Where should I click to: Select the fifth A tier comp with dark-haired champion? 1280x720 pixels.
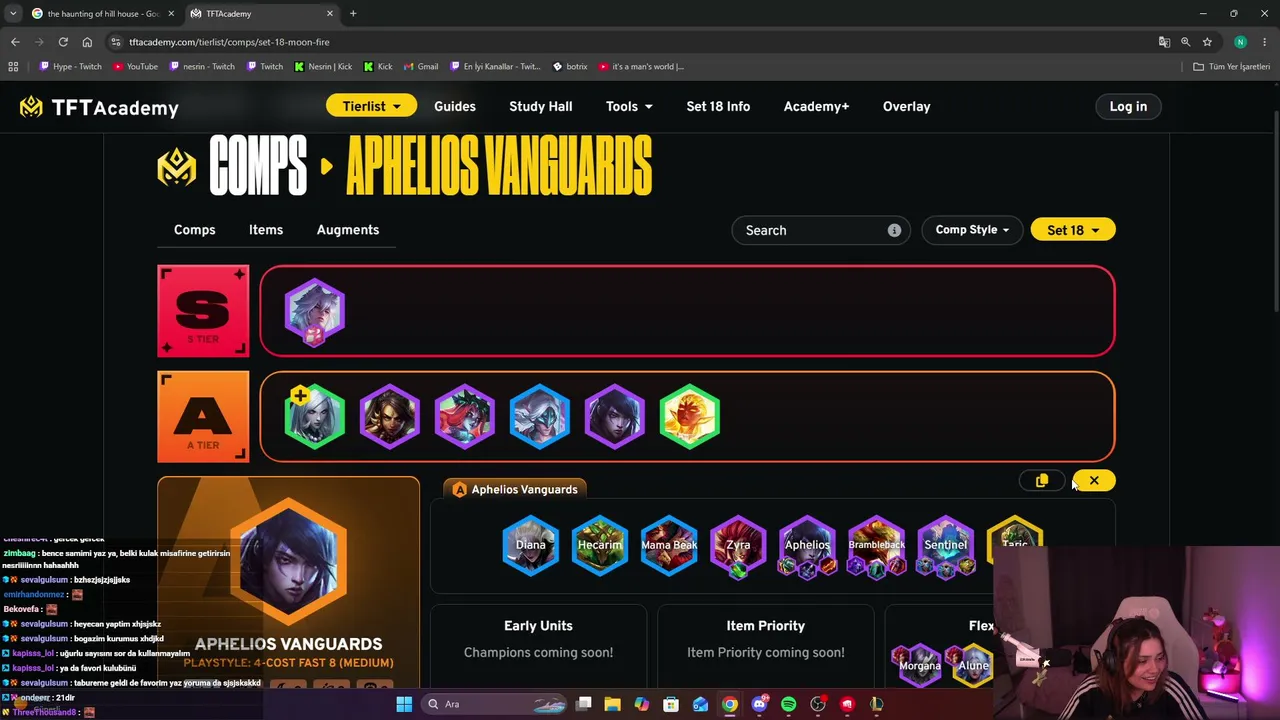(x=615, y=416)
